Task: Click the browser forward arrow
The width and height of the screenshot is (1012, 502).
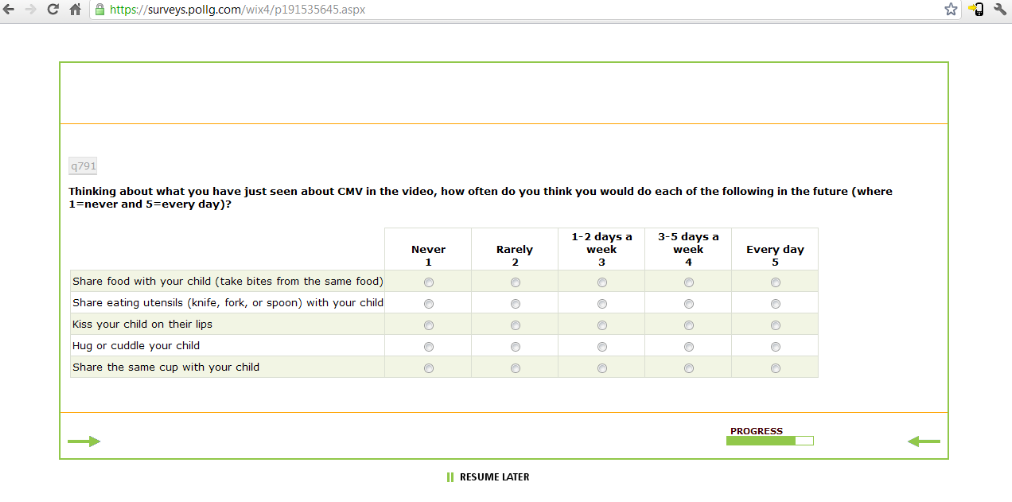Action: [x=30, y=10]
